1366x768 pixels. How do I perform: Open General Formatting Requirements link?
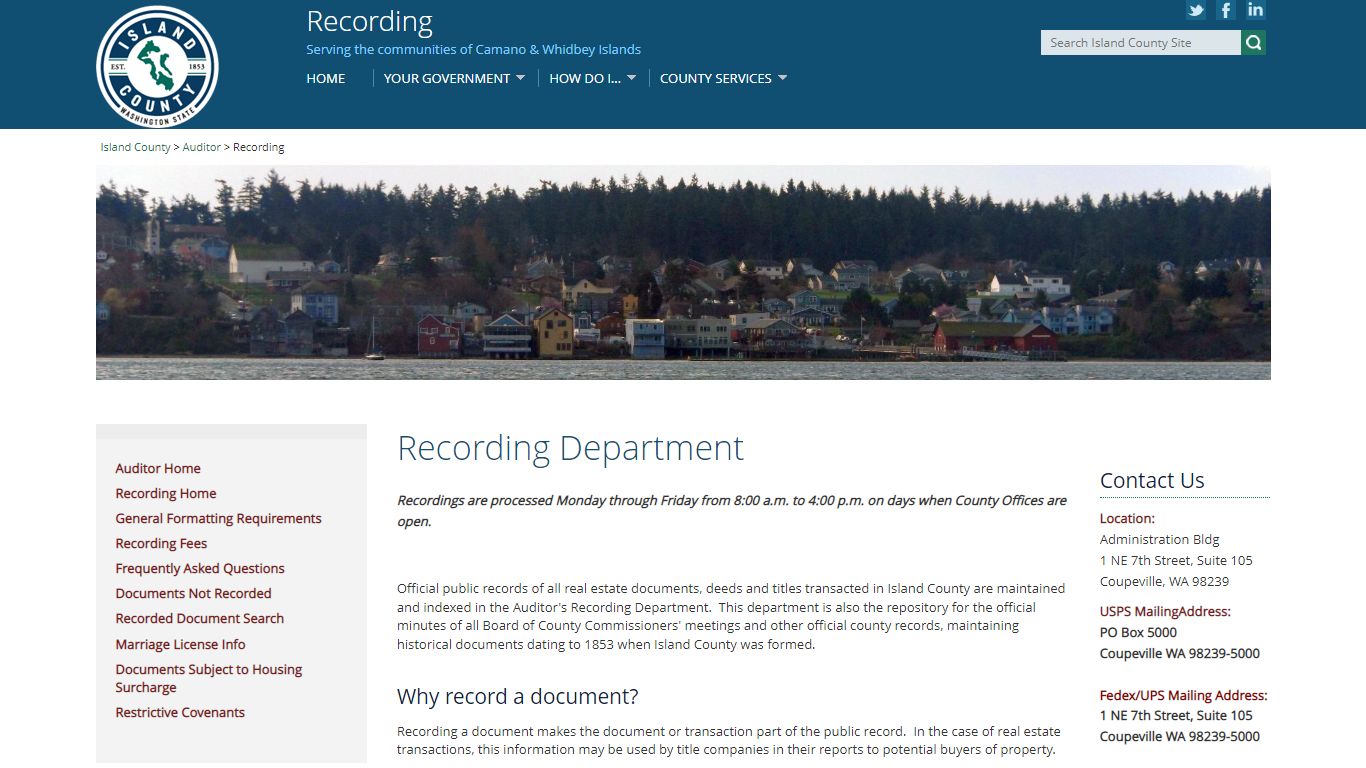click(218, 518)
